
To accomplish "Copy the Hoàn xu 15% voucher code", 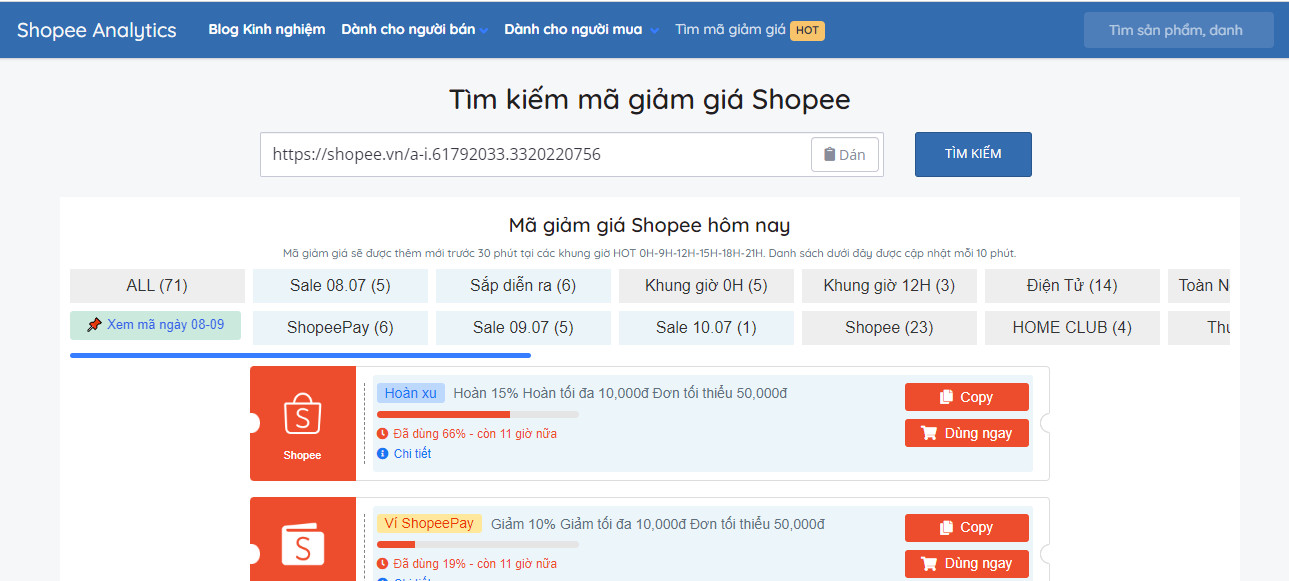I will click(x=966, y=397).
